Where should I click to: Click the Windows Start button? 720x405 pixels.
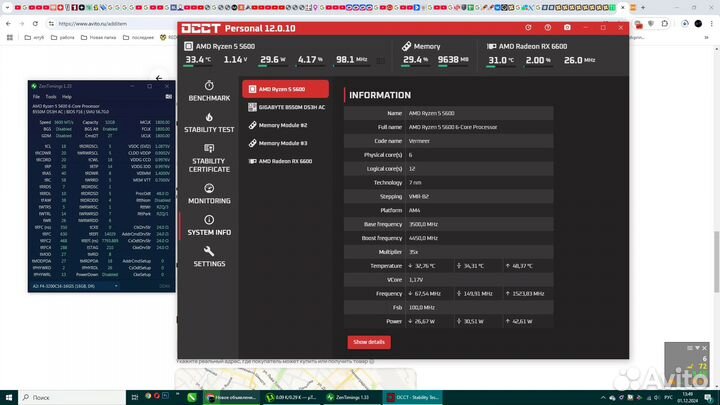9,397
